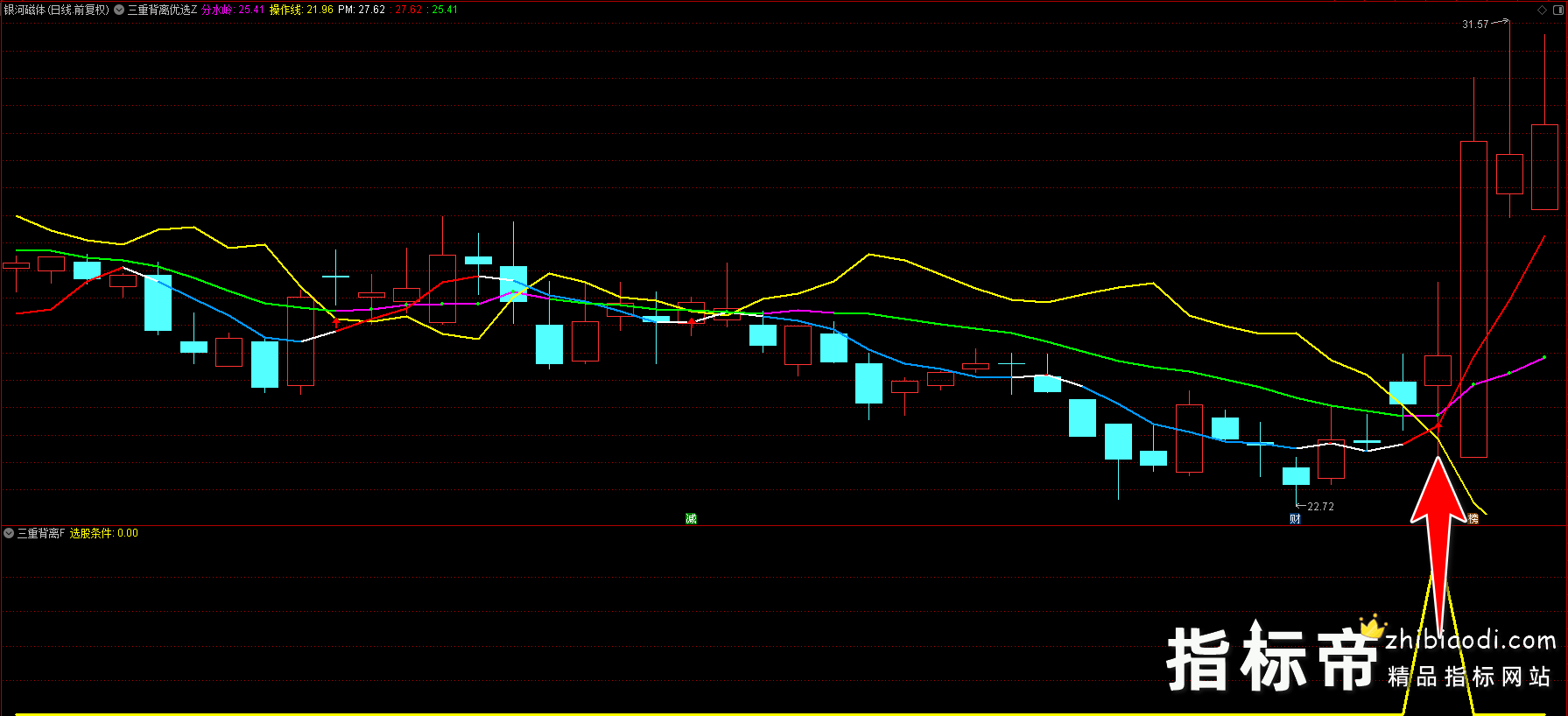Click the orange 榜 event marker
The height and width of the screenshot is (716, 1568).
point(1473,519)
